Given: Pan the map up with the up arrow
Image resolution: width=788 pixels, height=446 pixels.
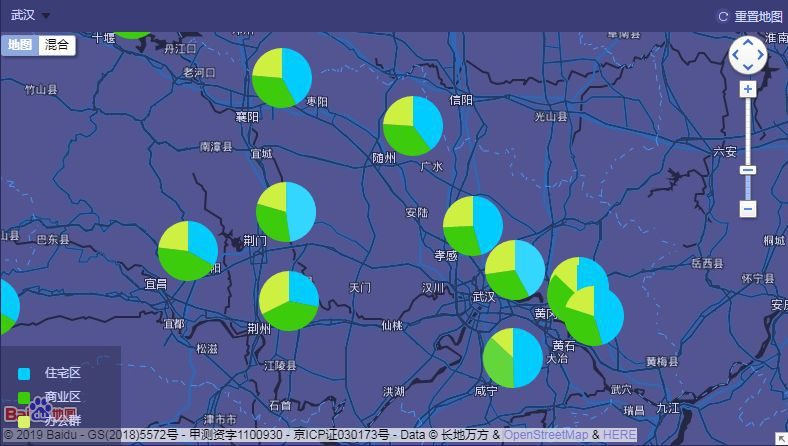Looking at the screenshot, I should click(x=748, y=42).
